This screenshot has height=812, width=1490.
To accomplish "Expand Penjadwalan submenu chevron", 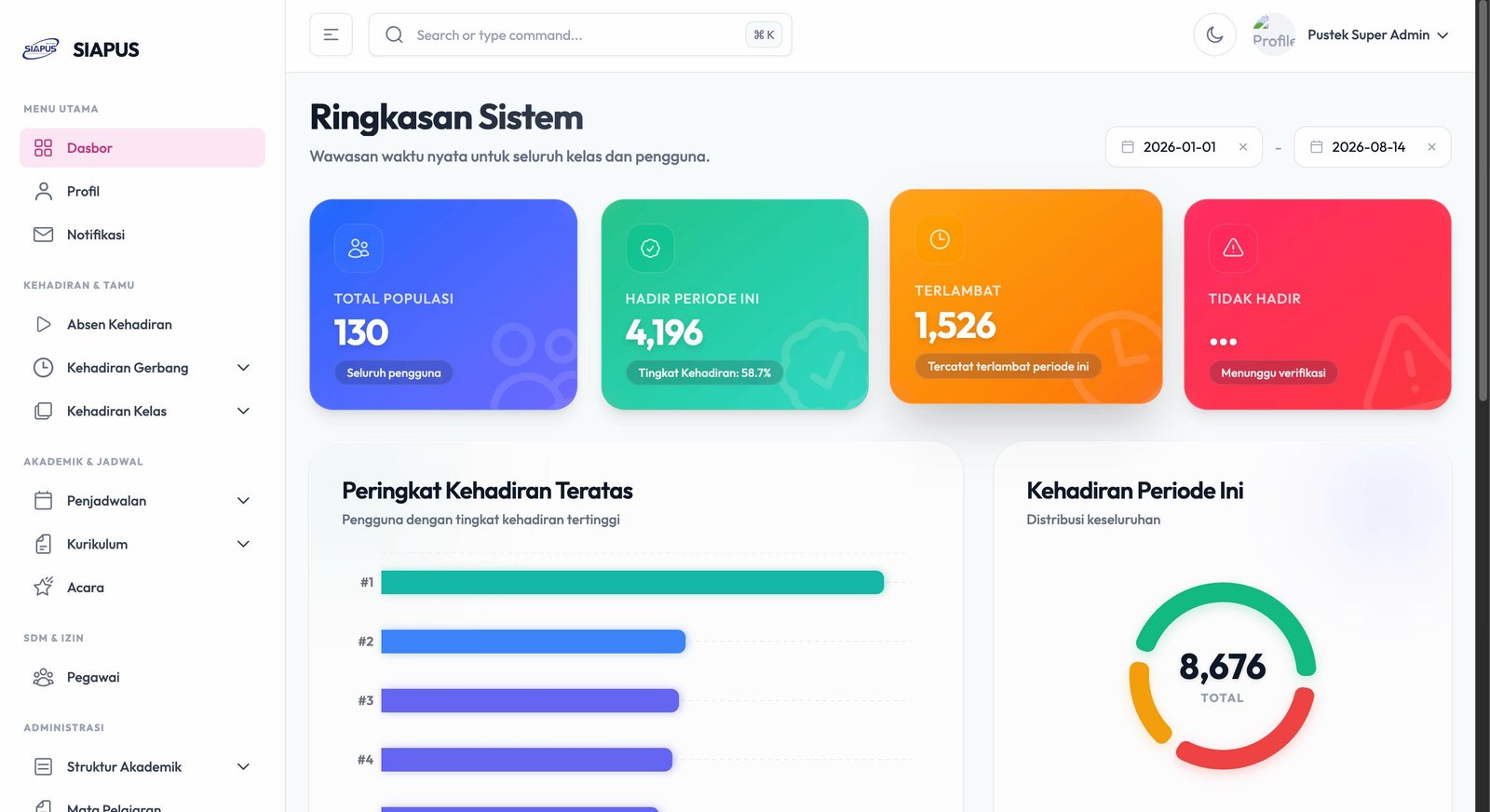I will pyautogui.click(x=243, y=501).
